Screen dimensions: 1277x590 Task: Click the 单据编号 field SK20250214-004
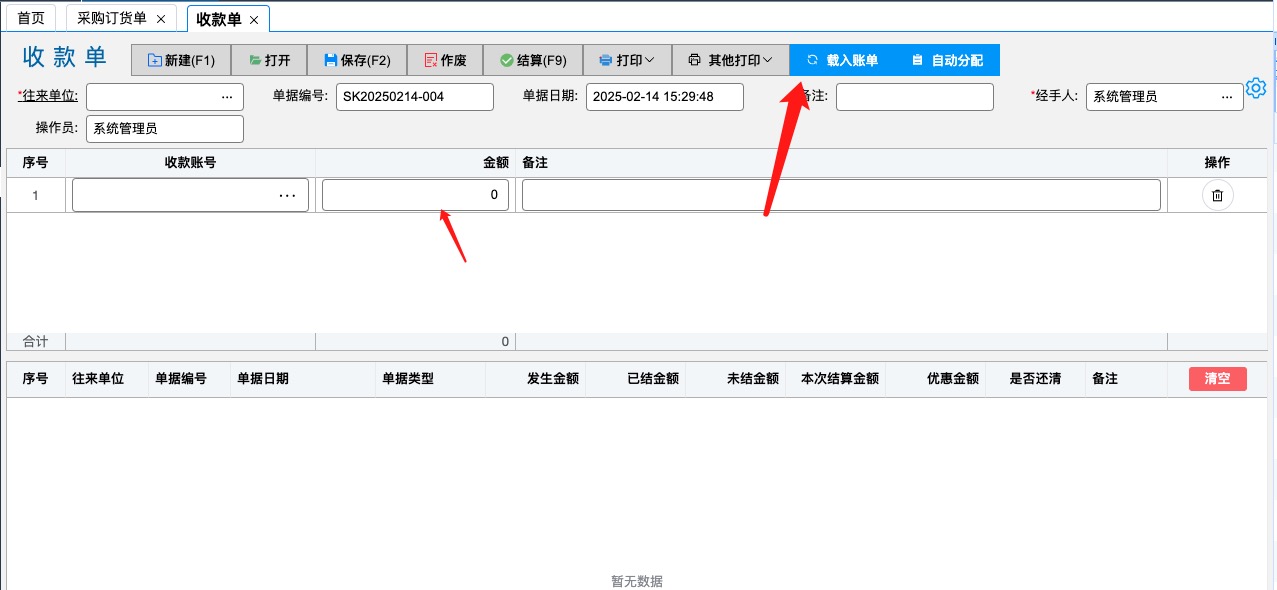point(415,96)
